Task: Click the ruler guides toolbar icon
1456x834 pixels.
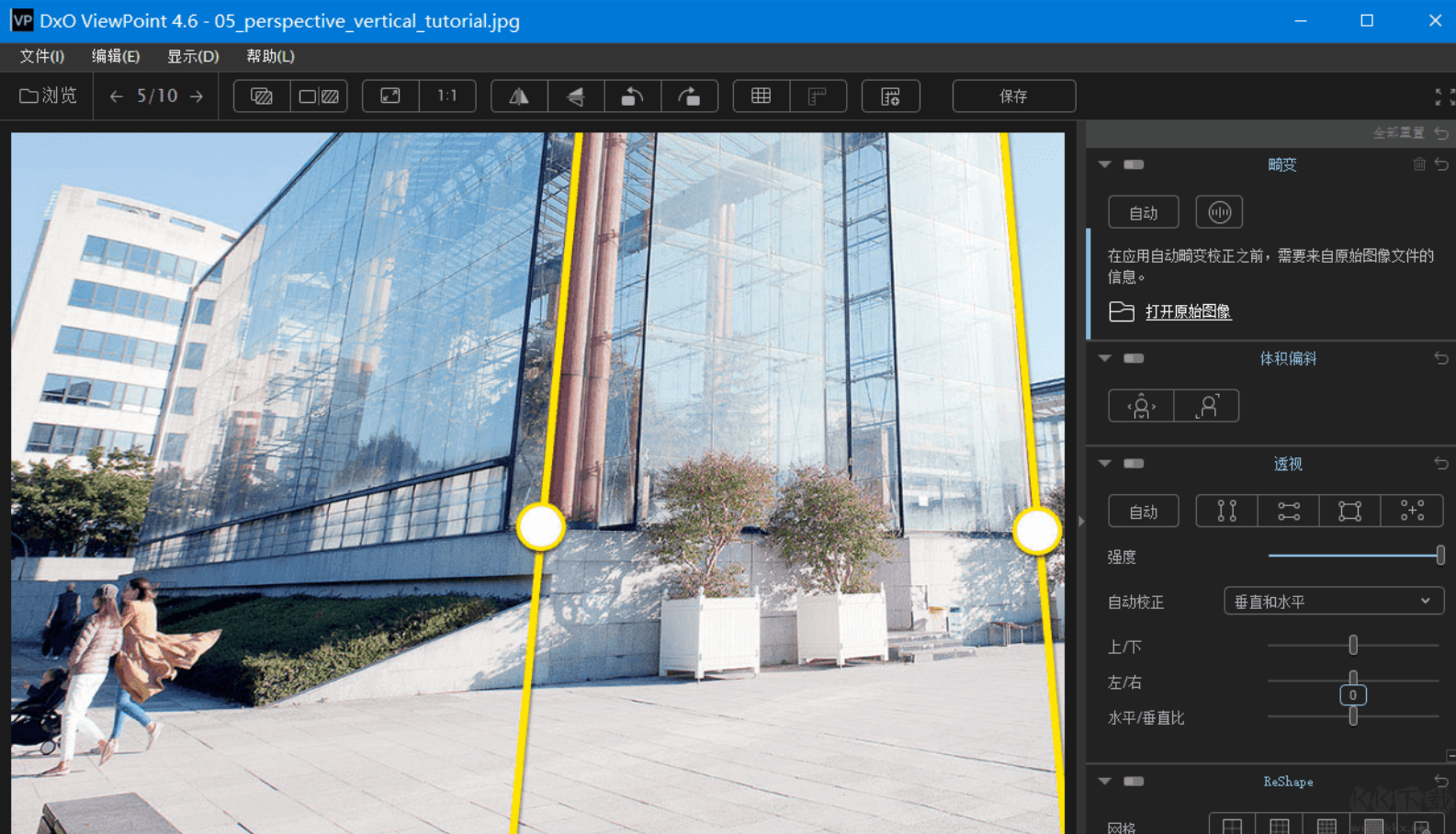Action: pos(818,96)
